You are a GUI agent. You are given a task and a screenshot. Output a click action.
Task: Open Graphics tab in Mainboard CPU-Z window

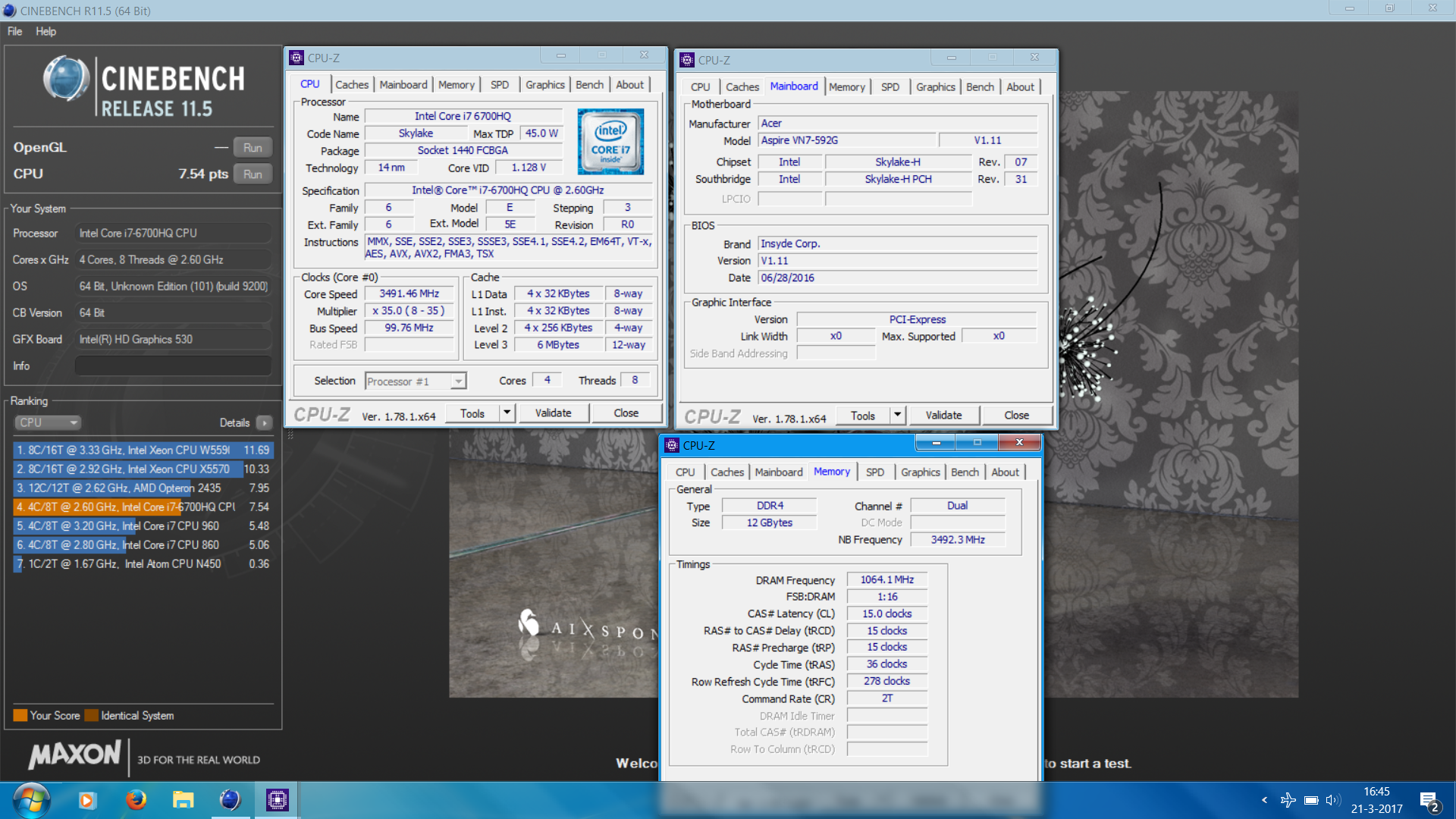935,86
